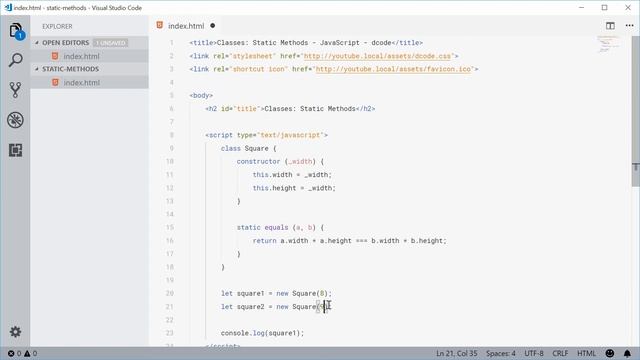
Task: Click the feedback smiley icon
Action: (610, 353)
